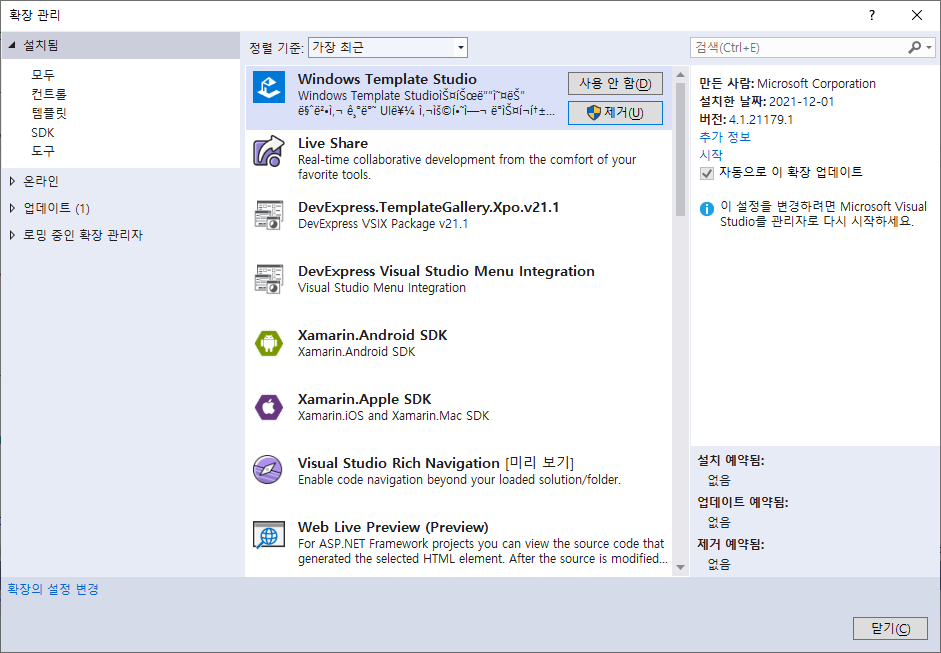Viewport: 941px width, 653px height.
Task: Click the Visual Studio Rich Navigation icon
Action: pos(268,470)
